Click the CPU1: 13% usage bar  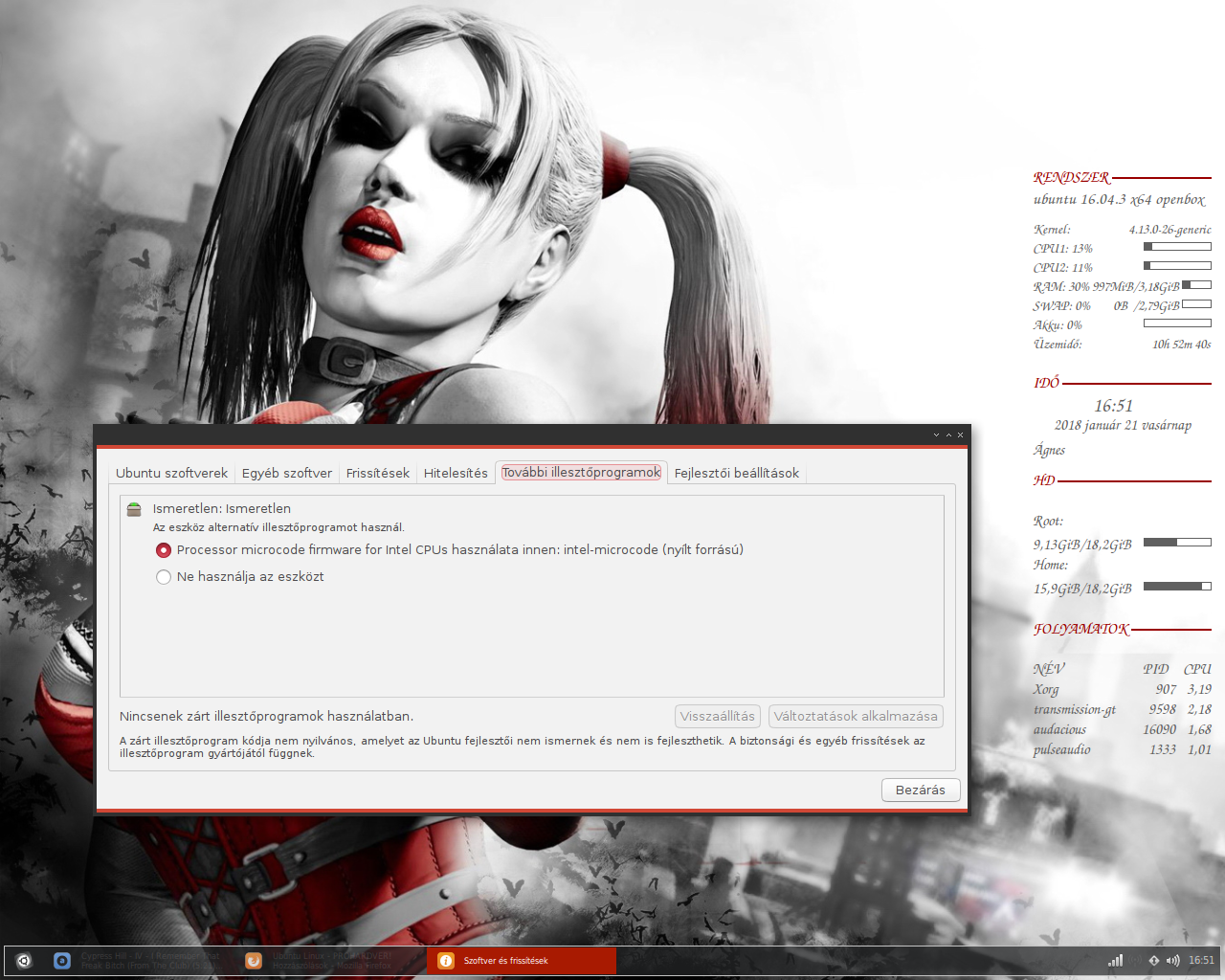point(1177,247)
